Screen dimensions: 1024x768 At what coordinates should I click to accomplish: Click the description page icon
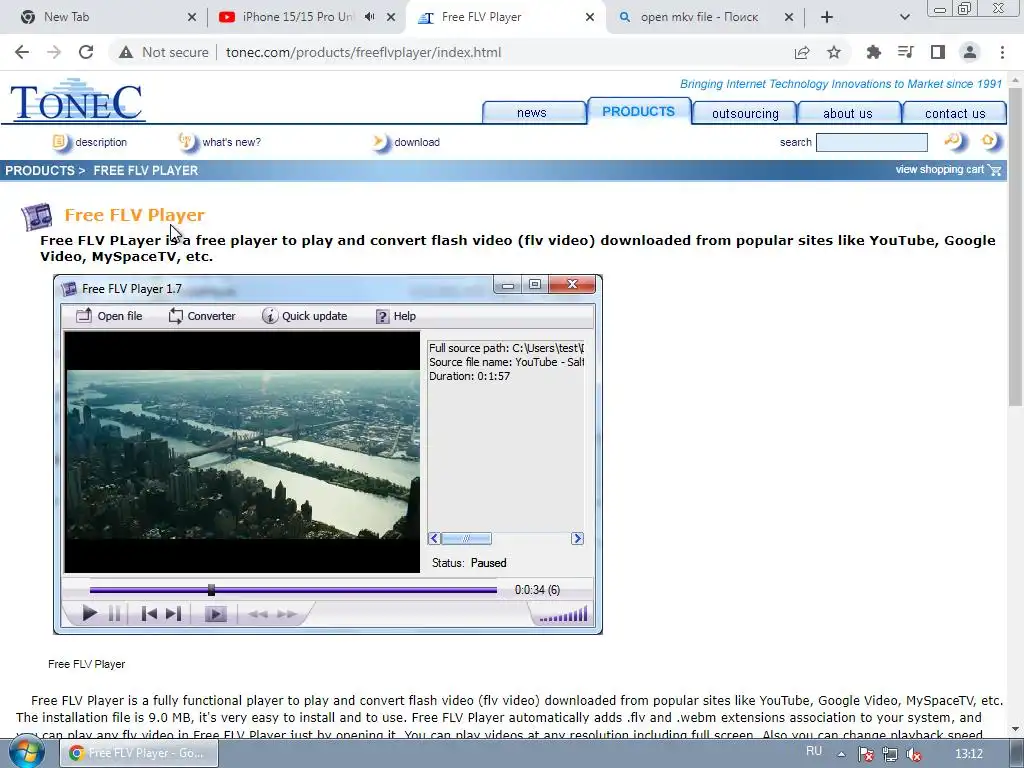click(61, 142)
